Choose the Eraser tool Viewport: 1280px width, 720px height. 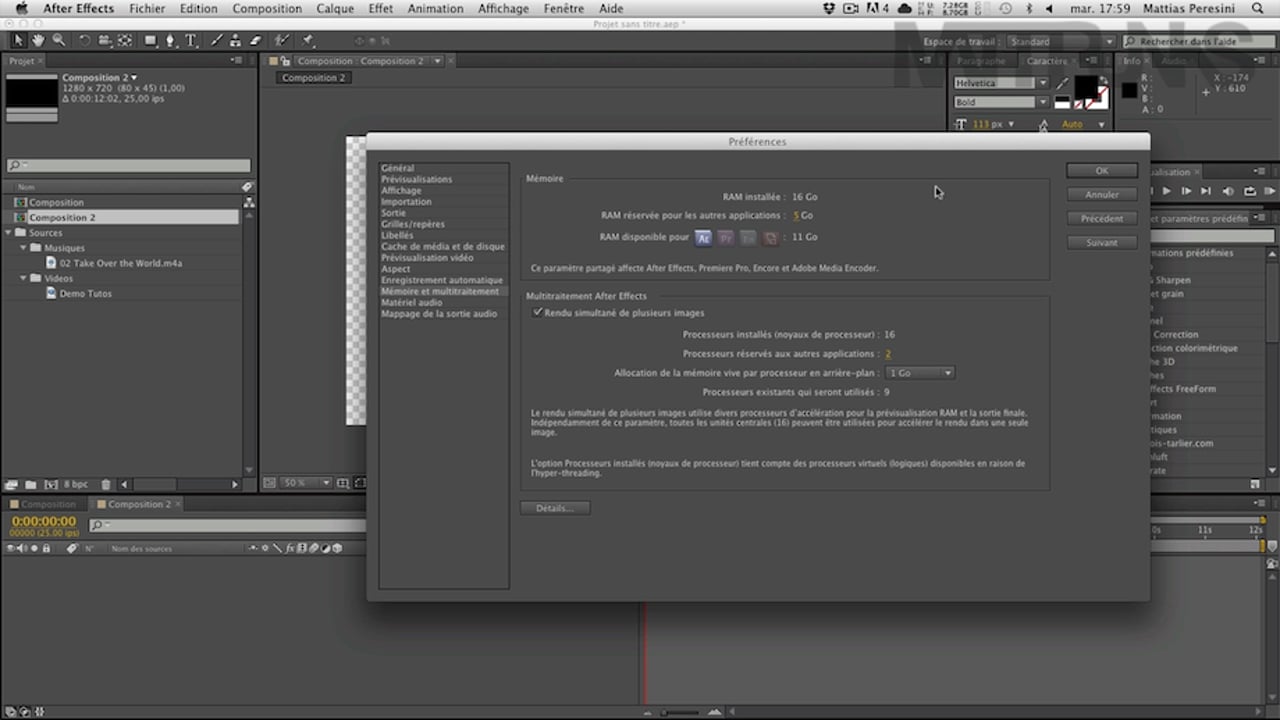(x=255, y=41)
